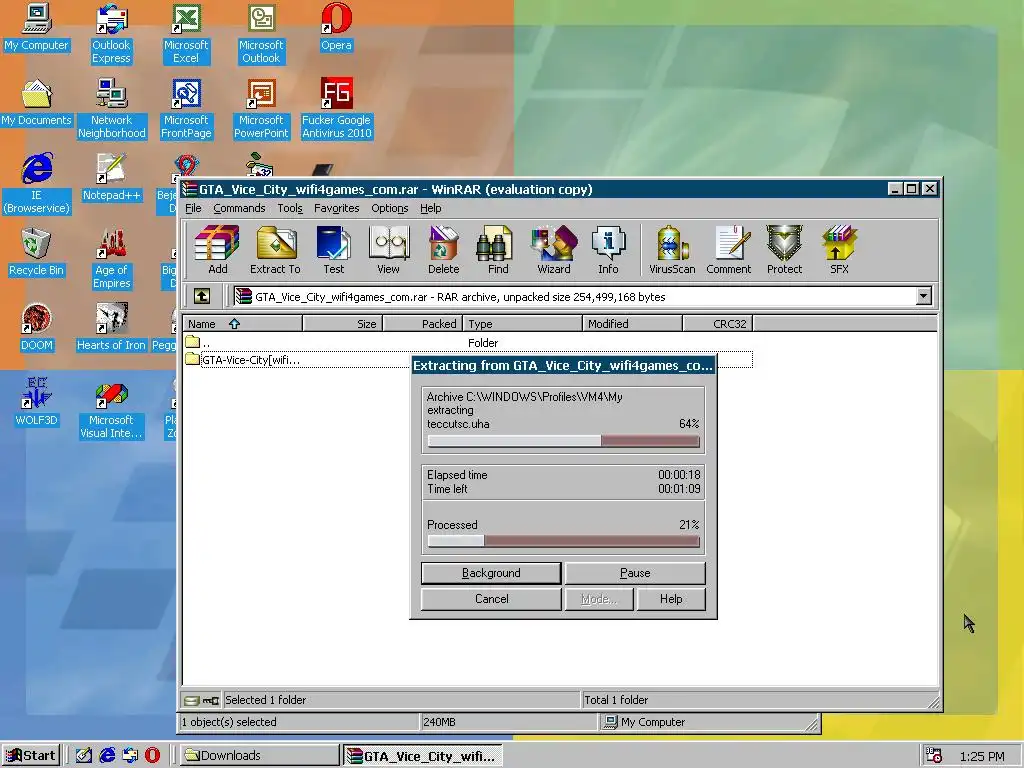
Task: Click the Opera quick launch icon
Action: tap(152, 756)
